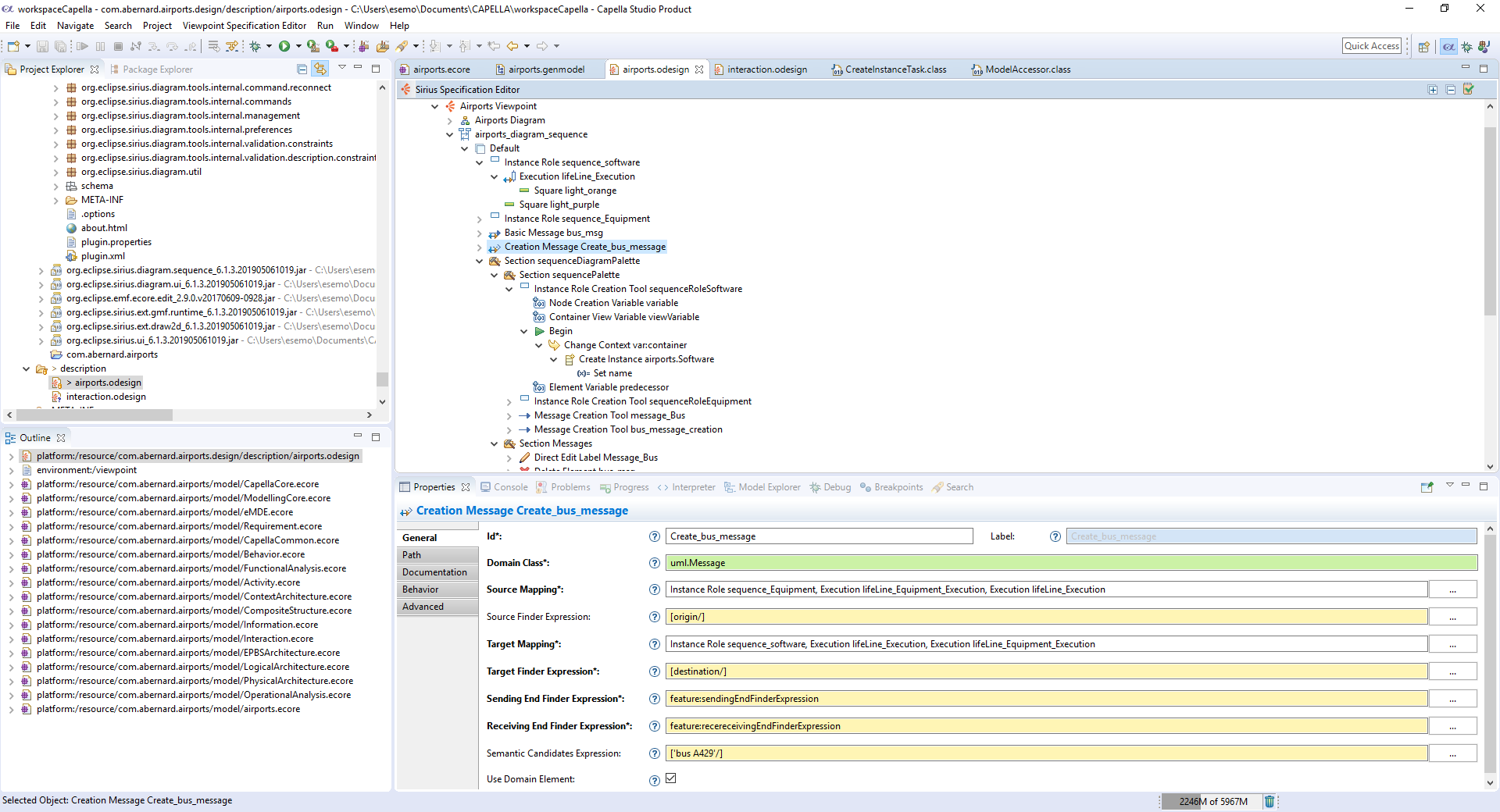Click help icon next to Domain Class
This screenshot has height=812, width=1500.
tap(655, 563)
